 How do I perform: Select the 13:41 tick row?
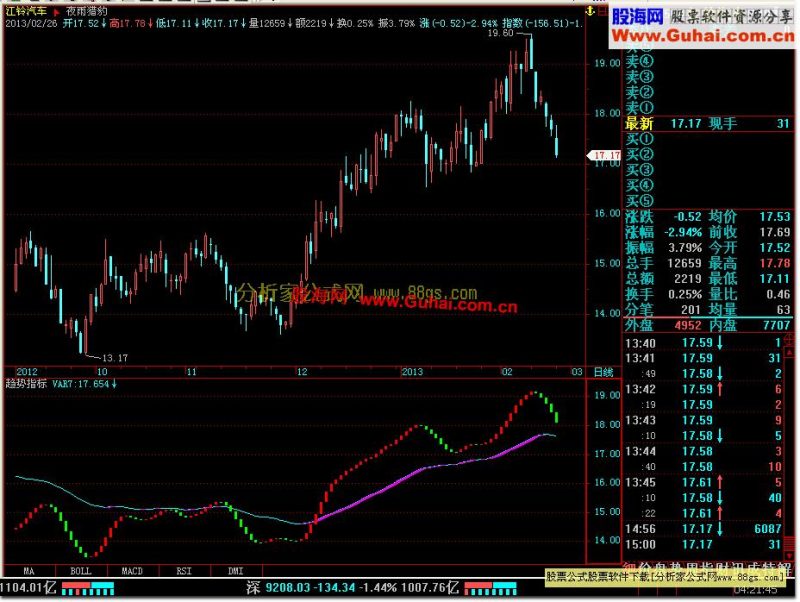[x=704, y=358]
